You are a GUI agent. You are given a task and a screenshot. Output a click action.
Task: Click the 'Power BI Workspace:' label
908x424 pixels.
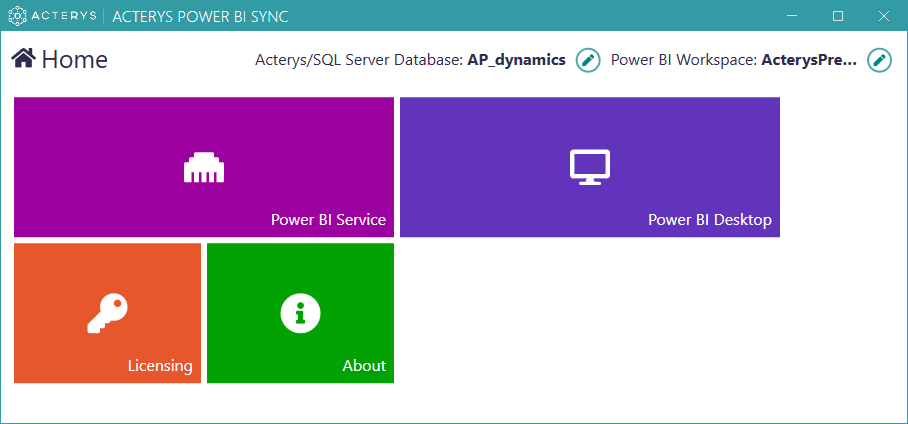click(x=684, y=60)
